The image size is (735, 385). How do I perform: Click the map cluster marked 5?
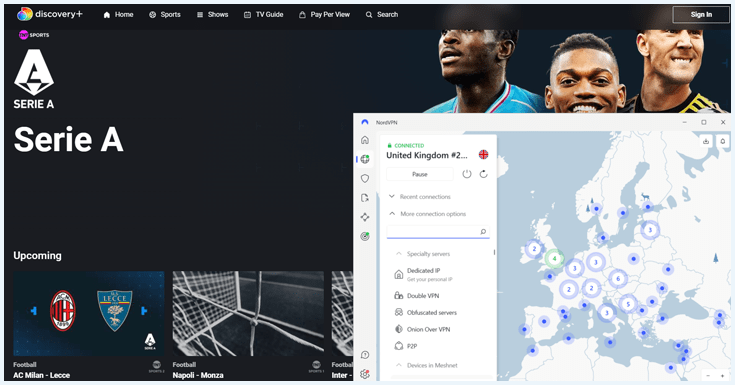[x=628, y=304]
